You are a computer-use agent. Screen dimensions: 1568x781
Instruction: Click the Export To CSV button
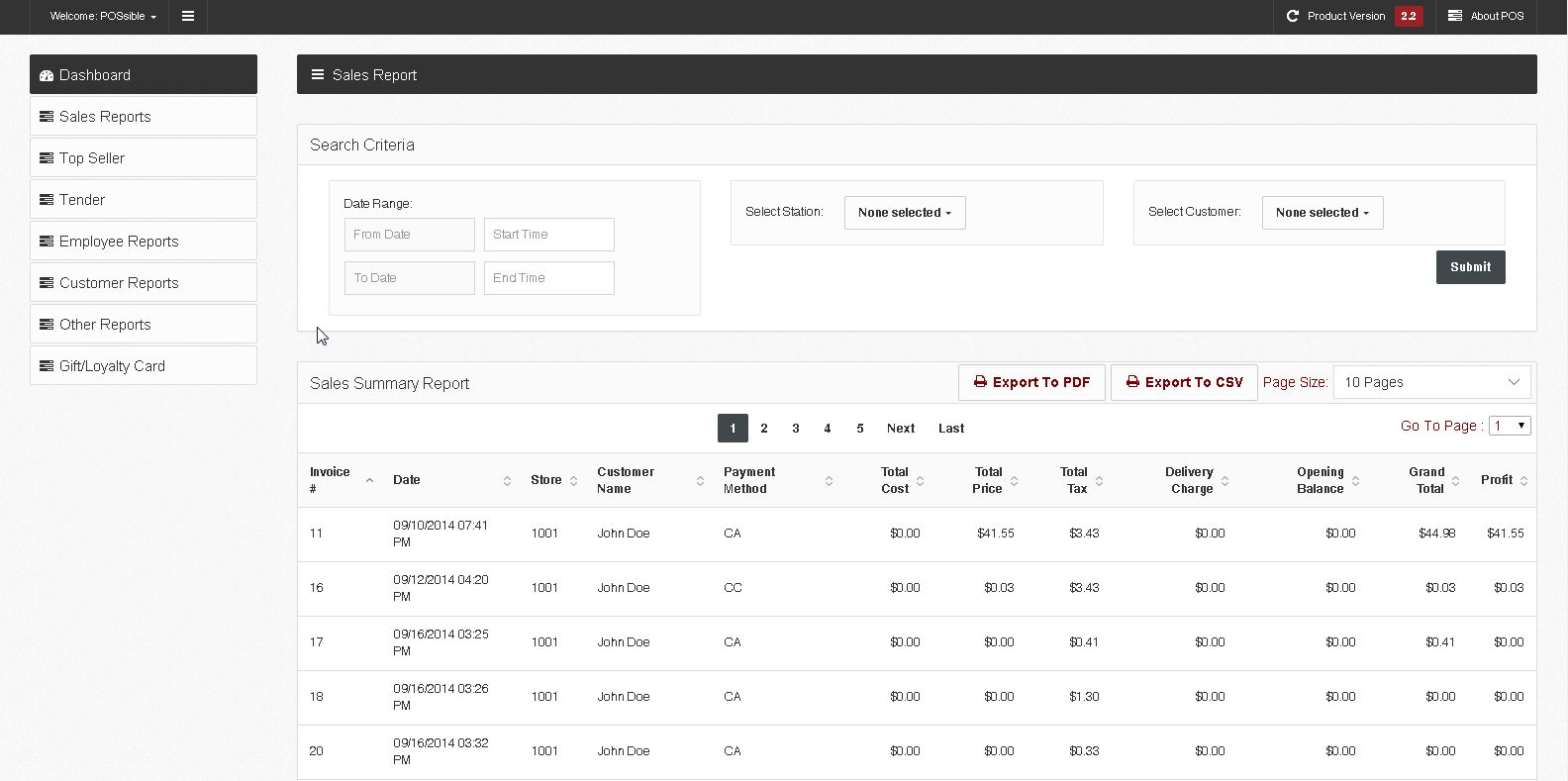(1184, 382)
